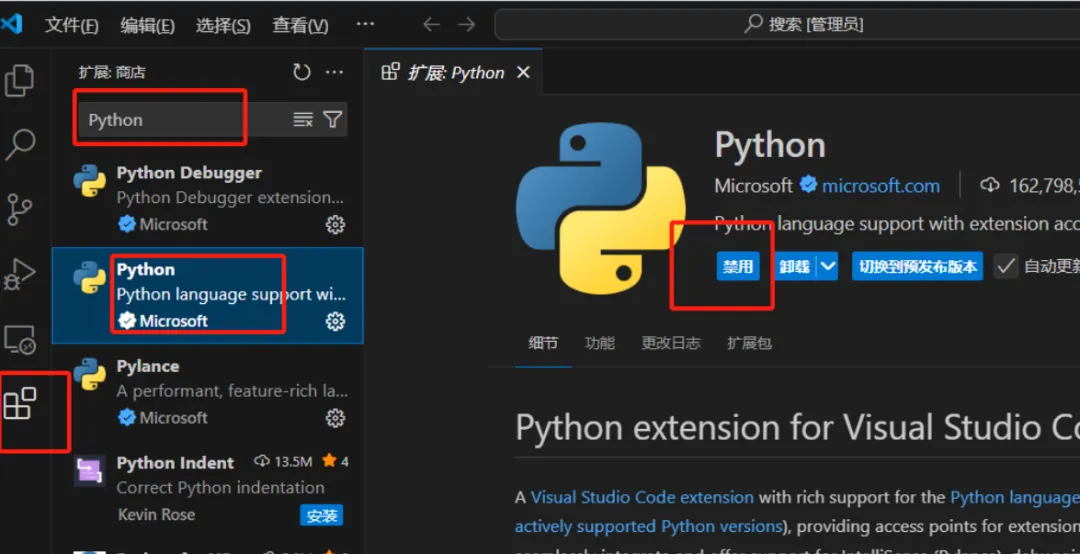Clear extension search results
Viewport: 1080px width, 554px height.
(x=303, y=120)
